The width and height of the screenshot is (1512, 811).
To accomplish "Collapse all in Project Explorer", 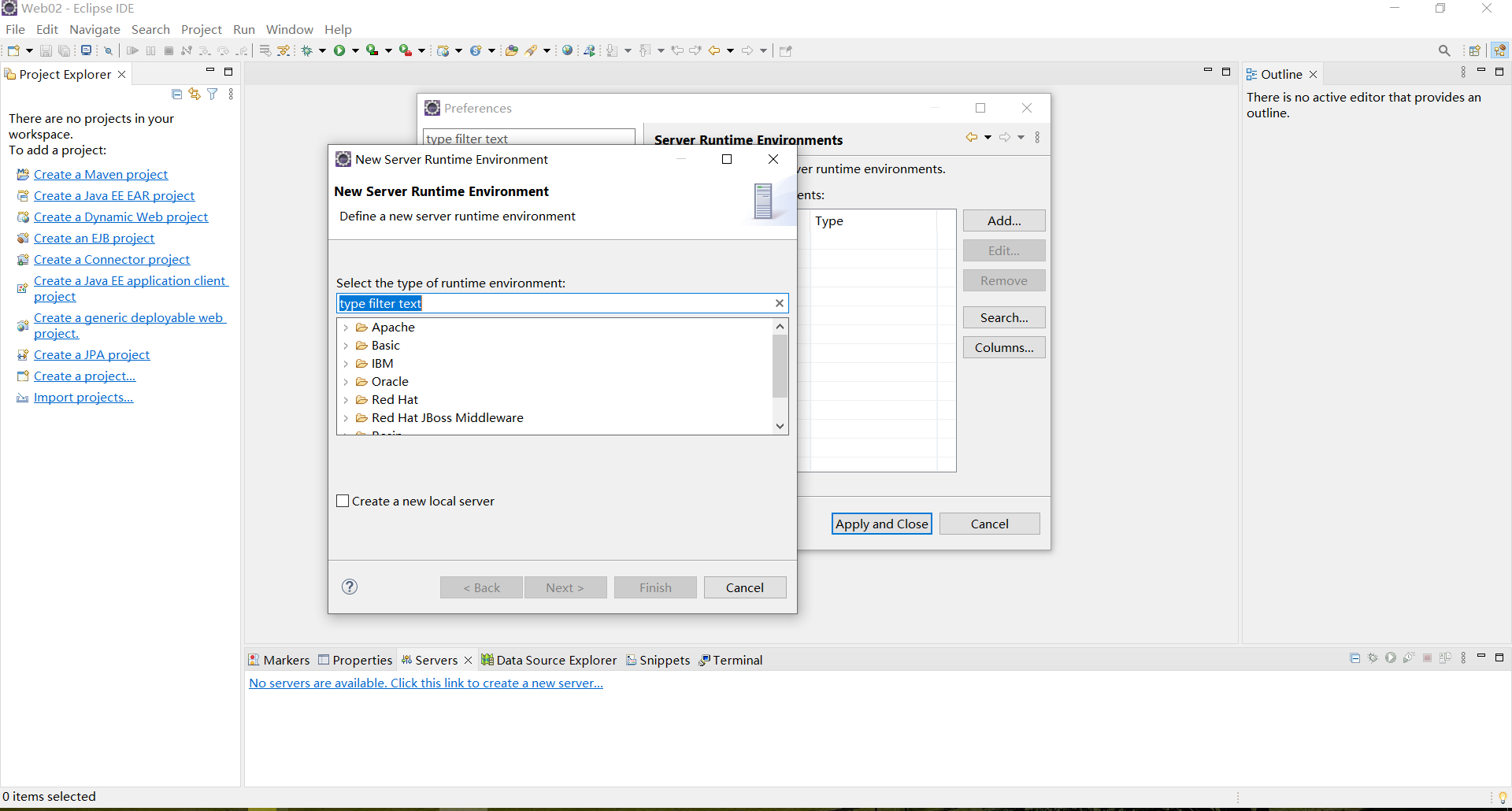I will [176, 94].
